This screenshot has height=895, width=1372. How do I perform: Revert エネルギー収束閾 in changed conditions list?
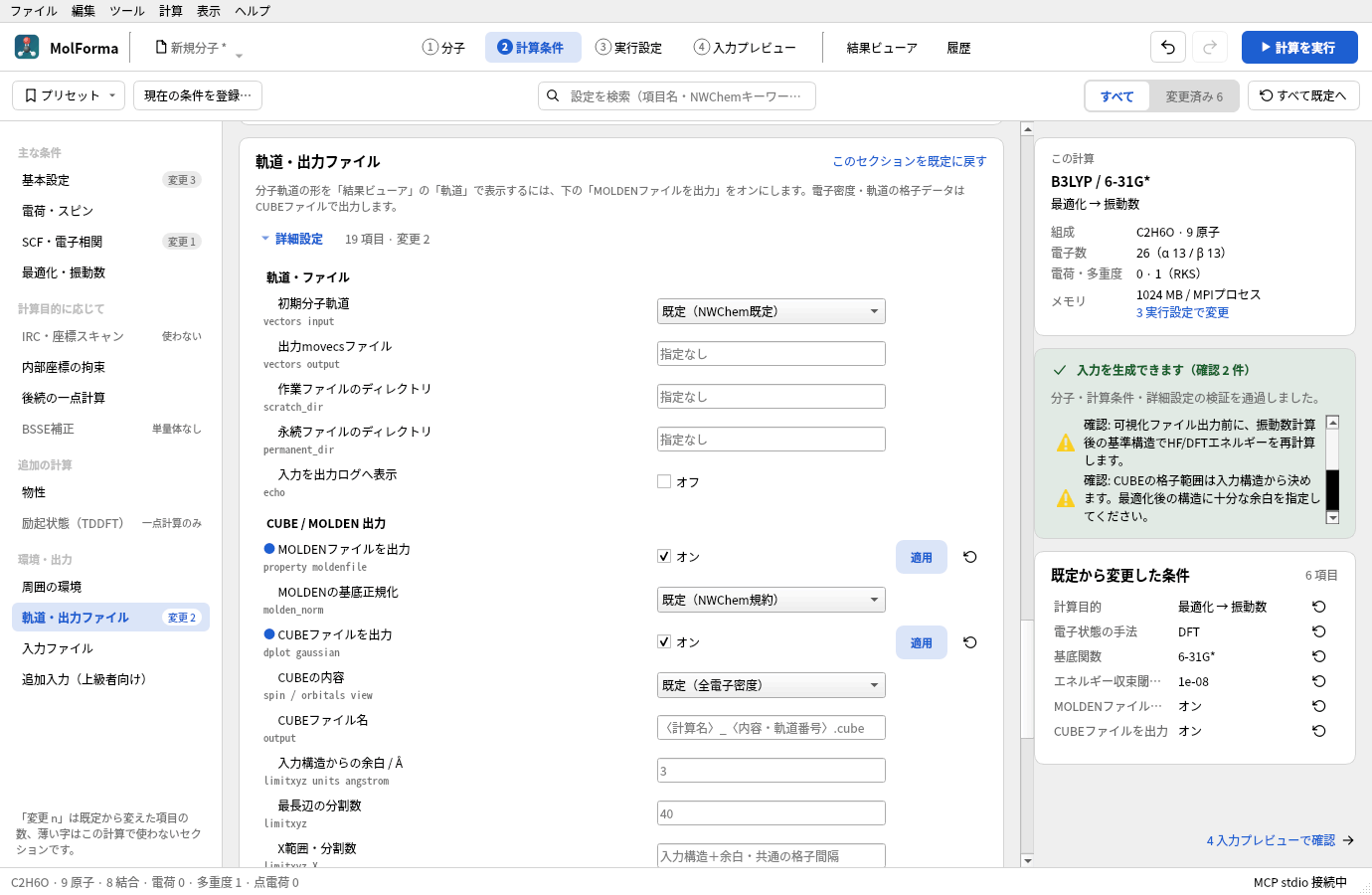(x=1319, y=681)
